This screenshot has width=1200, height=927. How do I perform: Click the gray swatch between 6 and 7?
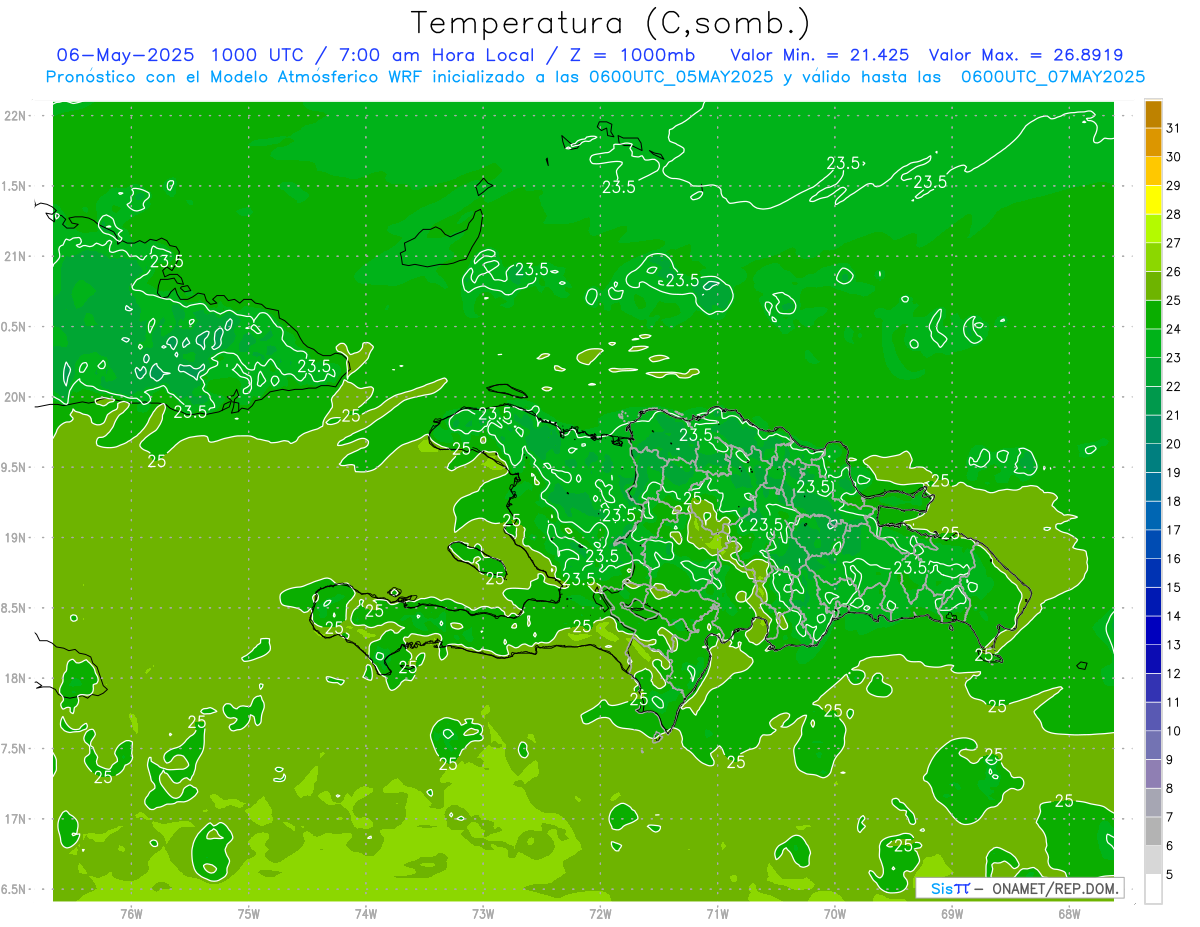(1153, 832)
